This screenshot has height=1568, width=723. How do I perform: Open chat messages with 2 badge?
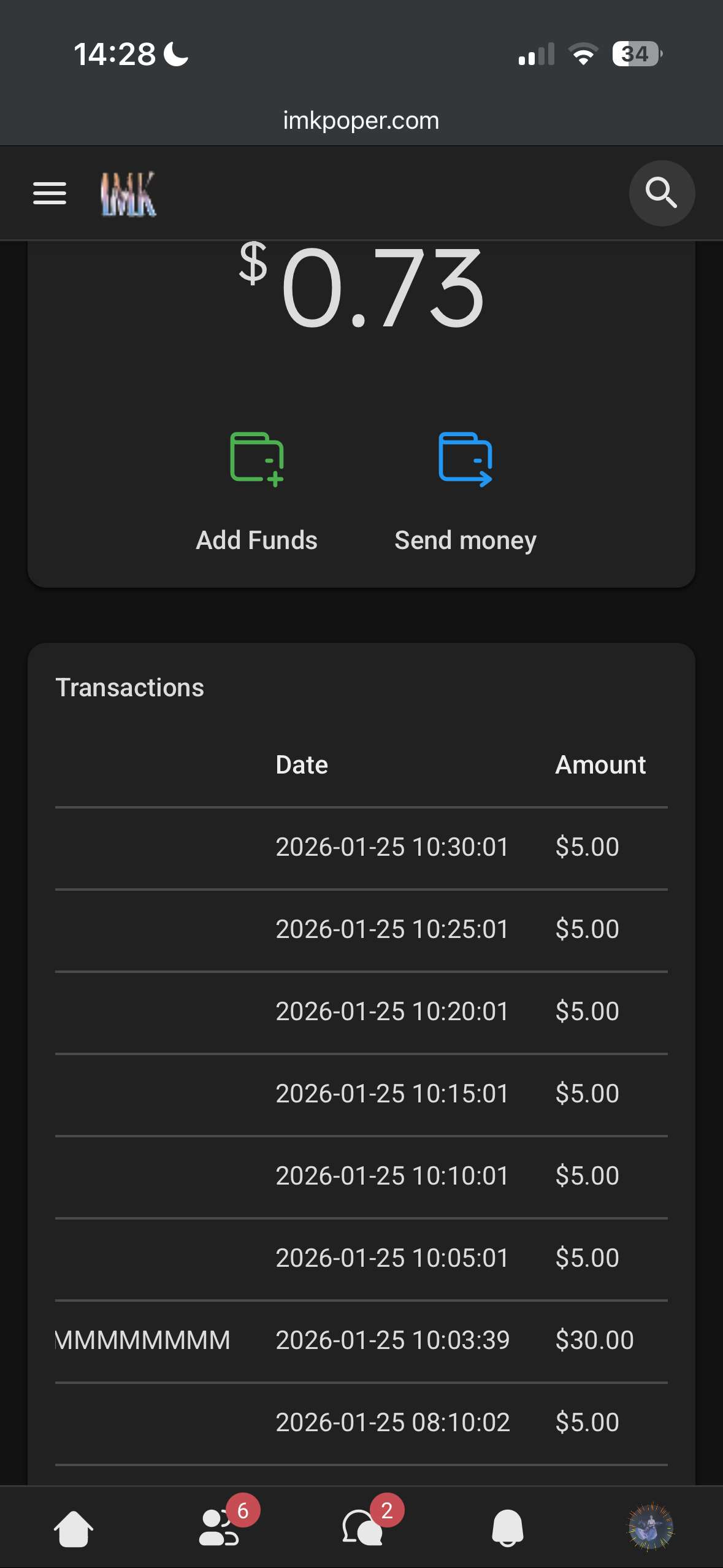click(x=362, y=1528)
